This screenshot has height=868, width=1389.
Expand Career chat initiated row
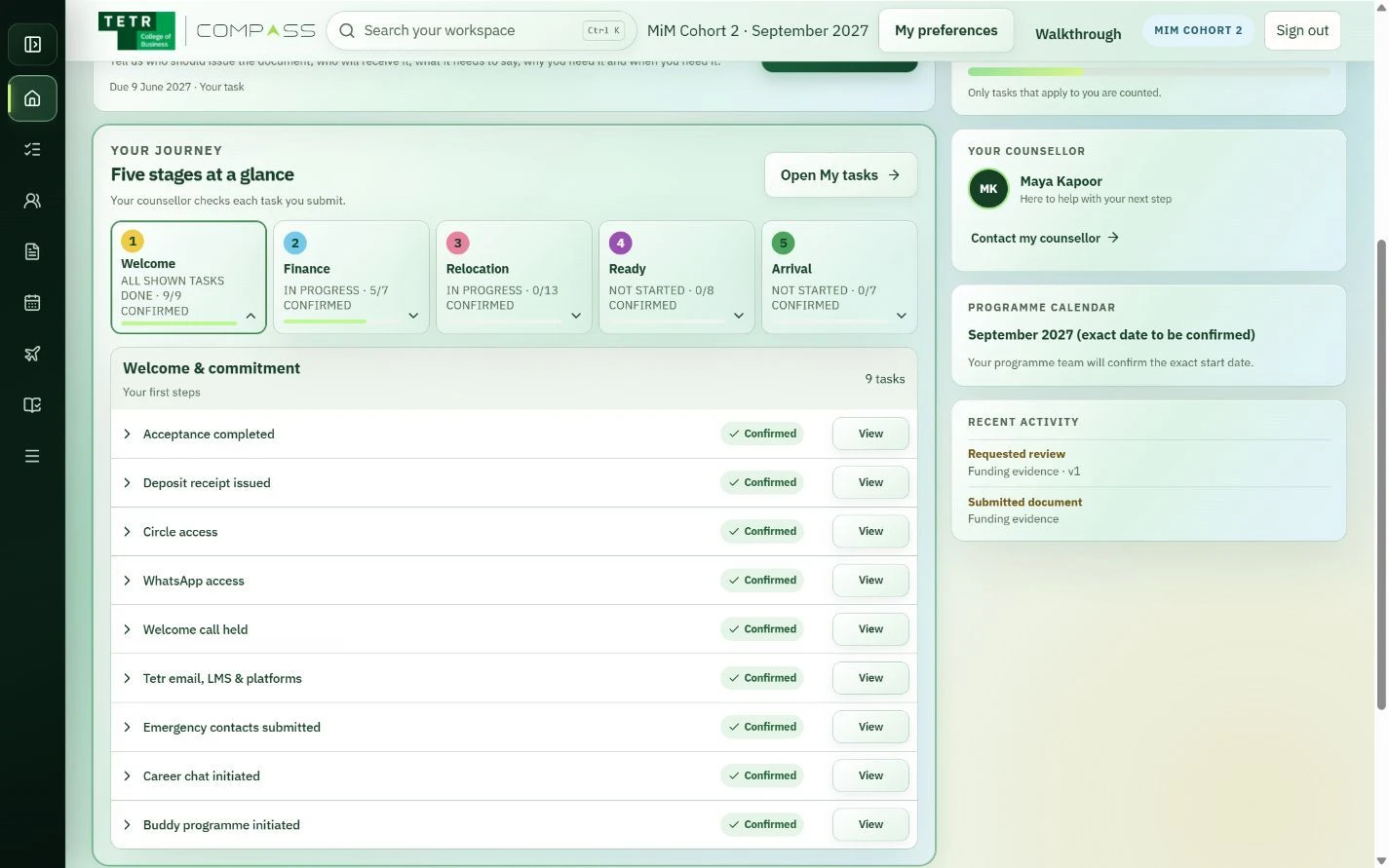pos(127,775)
